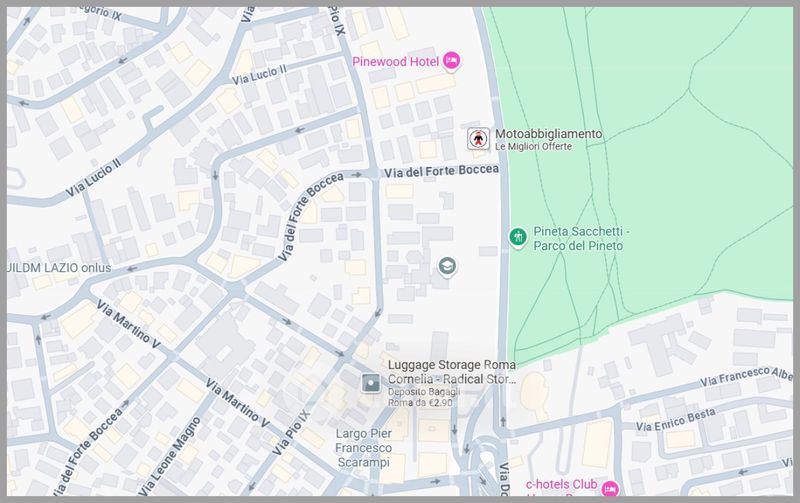Click the pink Pinewood Hotel lodging icon

coord(451,61)
